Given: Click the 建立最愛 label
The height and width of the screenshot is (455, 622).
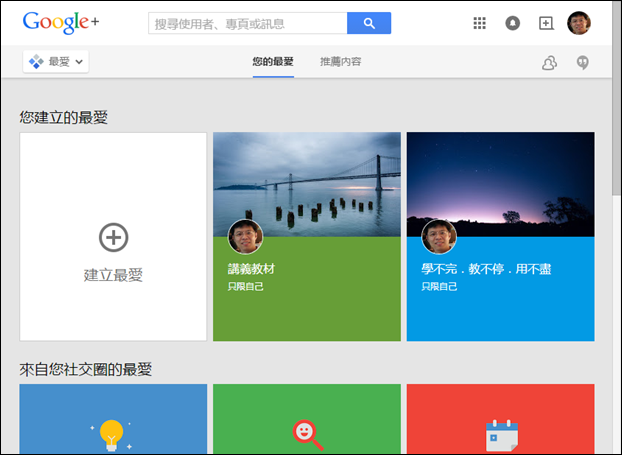Looking at the screenshot, I should [113, 275].
